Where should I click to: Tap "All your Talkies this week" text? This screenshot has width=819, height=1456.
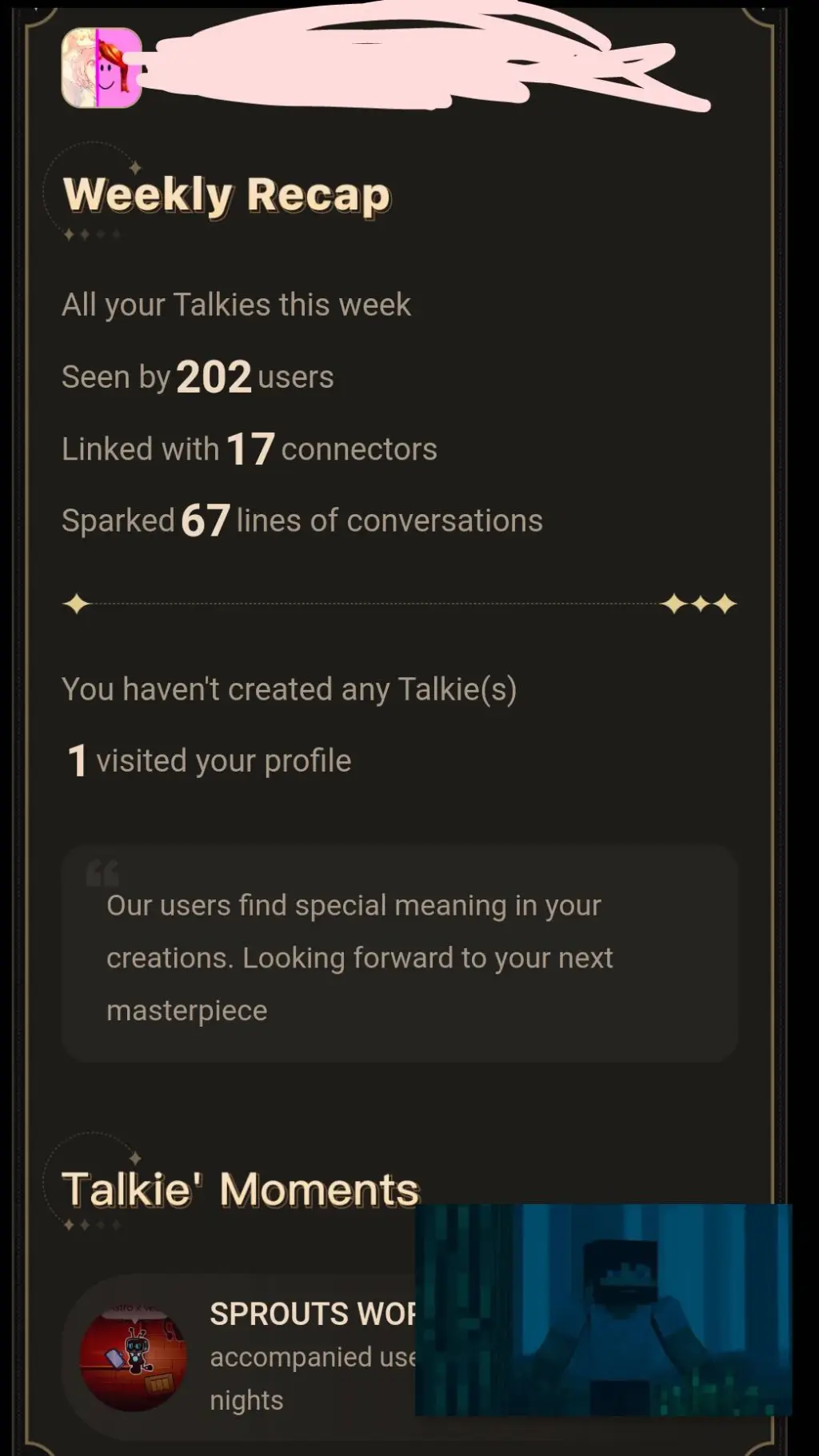pyautogui.click(x=236, y=305)
